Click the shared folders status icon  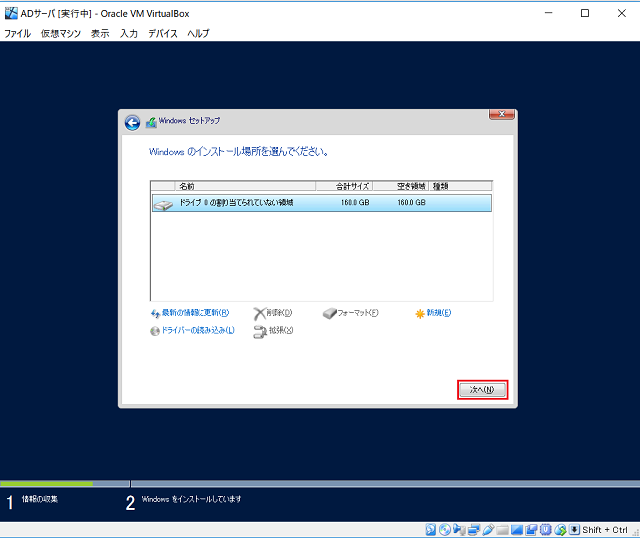click(503, 529)
